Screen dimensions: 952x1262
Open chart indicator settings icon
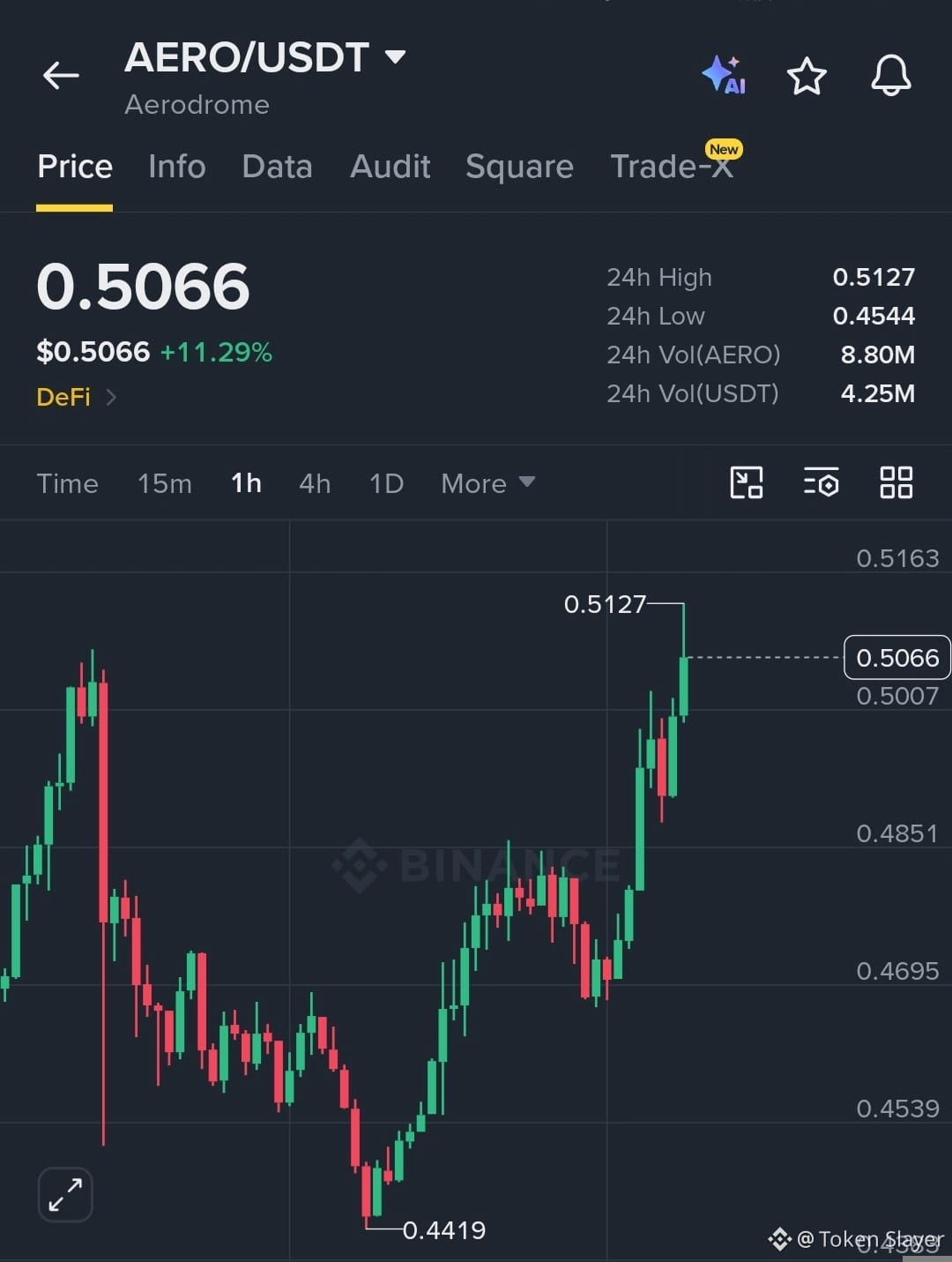(x=821, y=482)
